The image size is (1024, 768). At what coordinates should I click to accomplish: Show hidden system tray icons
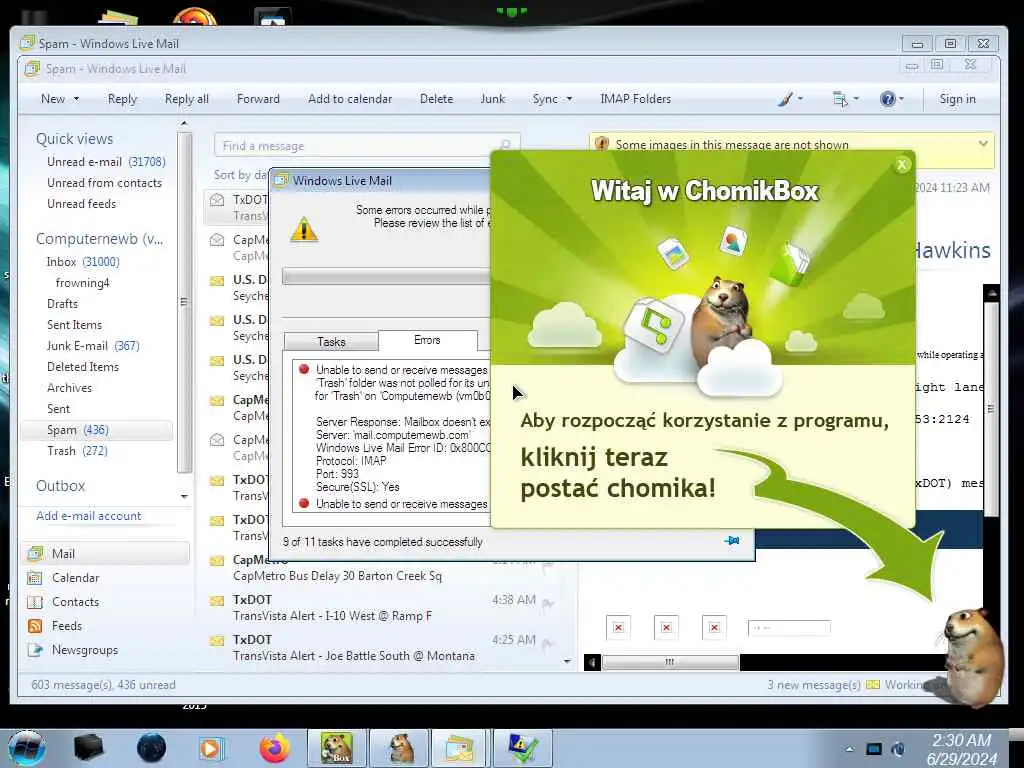(x=850, y=749)
